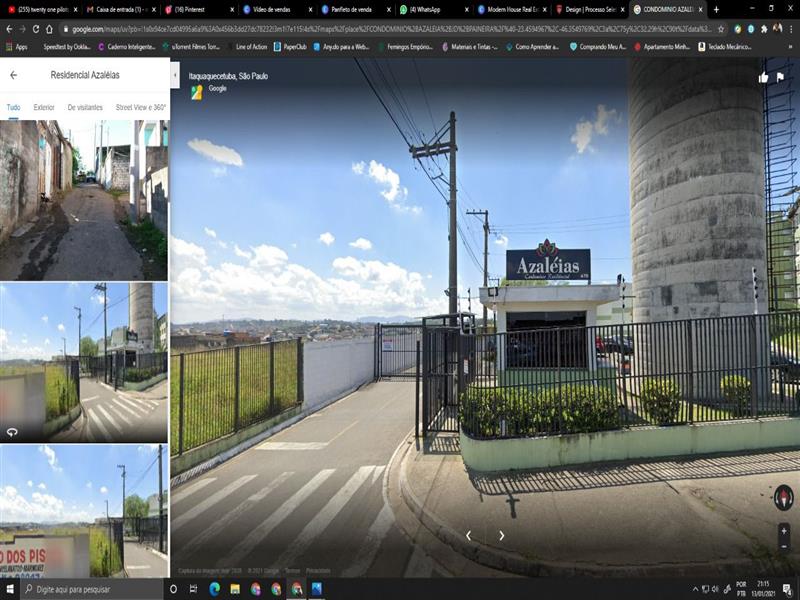
Task: Rotate the view using the compass
Action: point(784,497)
